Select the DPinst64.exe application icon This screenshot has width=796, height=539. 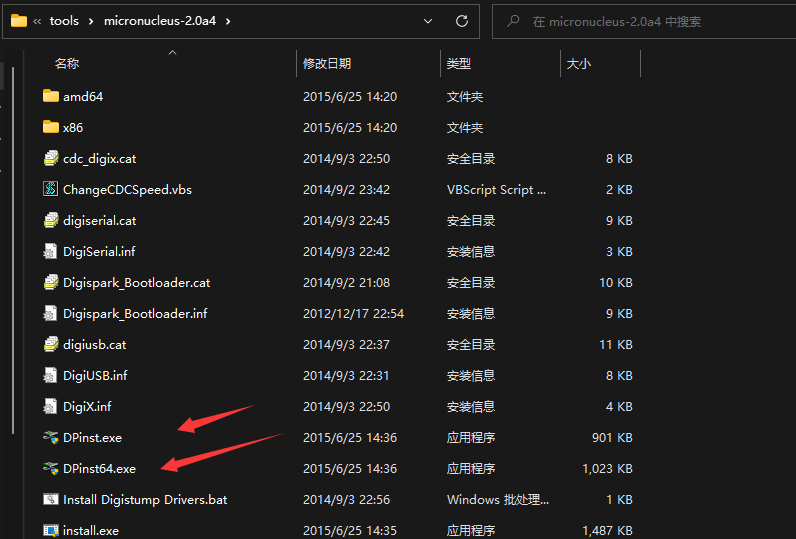[x=51, y=468]
